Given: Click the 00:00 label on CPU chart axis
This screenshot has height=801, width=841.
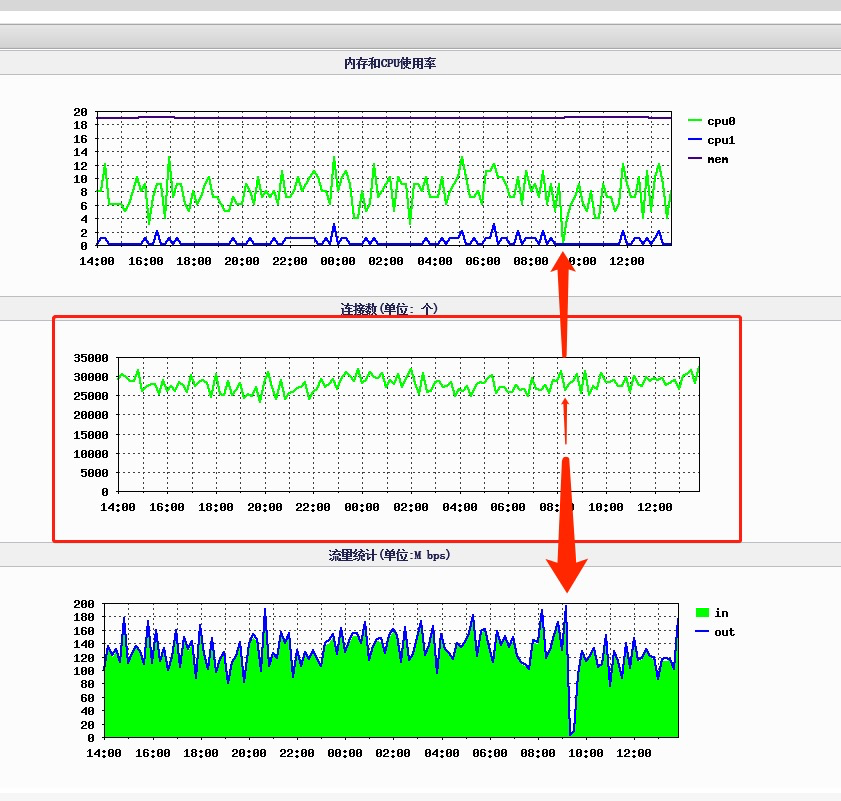Looking at the screenshot, I should 338,261.
